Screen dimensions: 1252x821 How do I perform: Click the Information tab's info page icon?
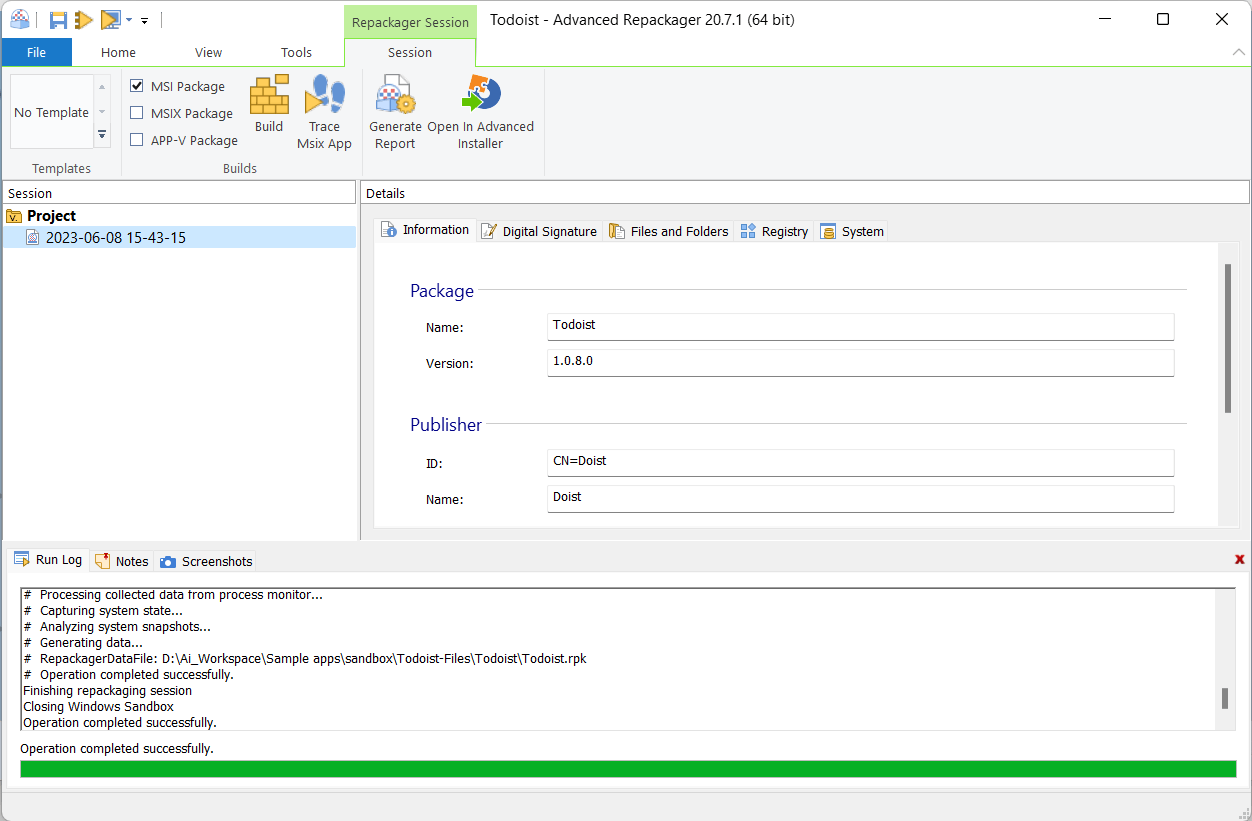(390, 230)
